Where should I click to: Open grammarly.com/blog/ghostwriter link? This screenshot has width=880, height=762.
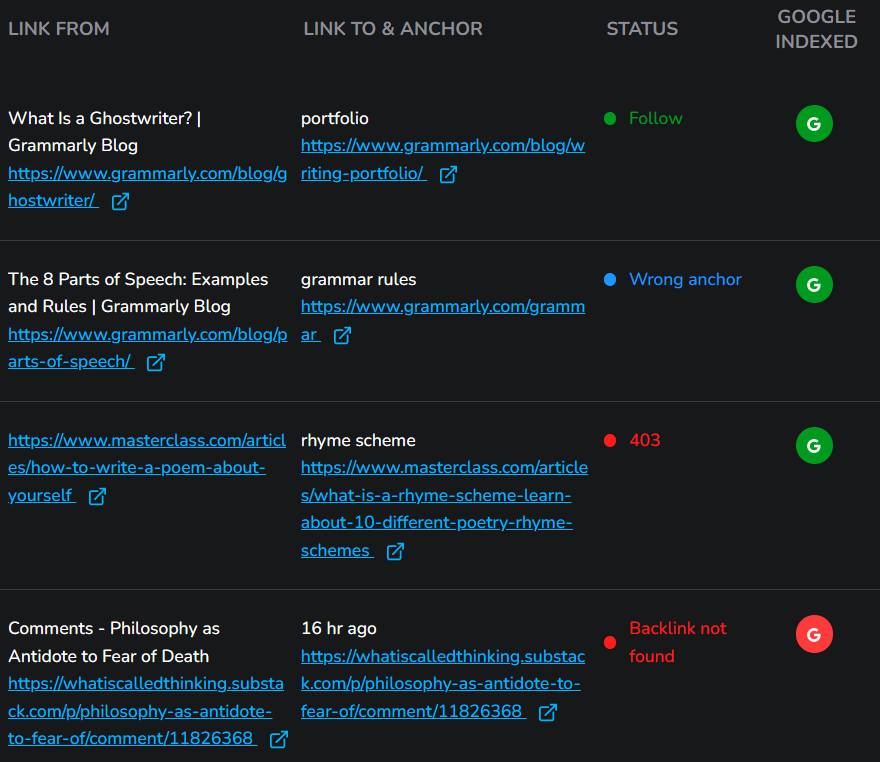pos(147,187)
